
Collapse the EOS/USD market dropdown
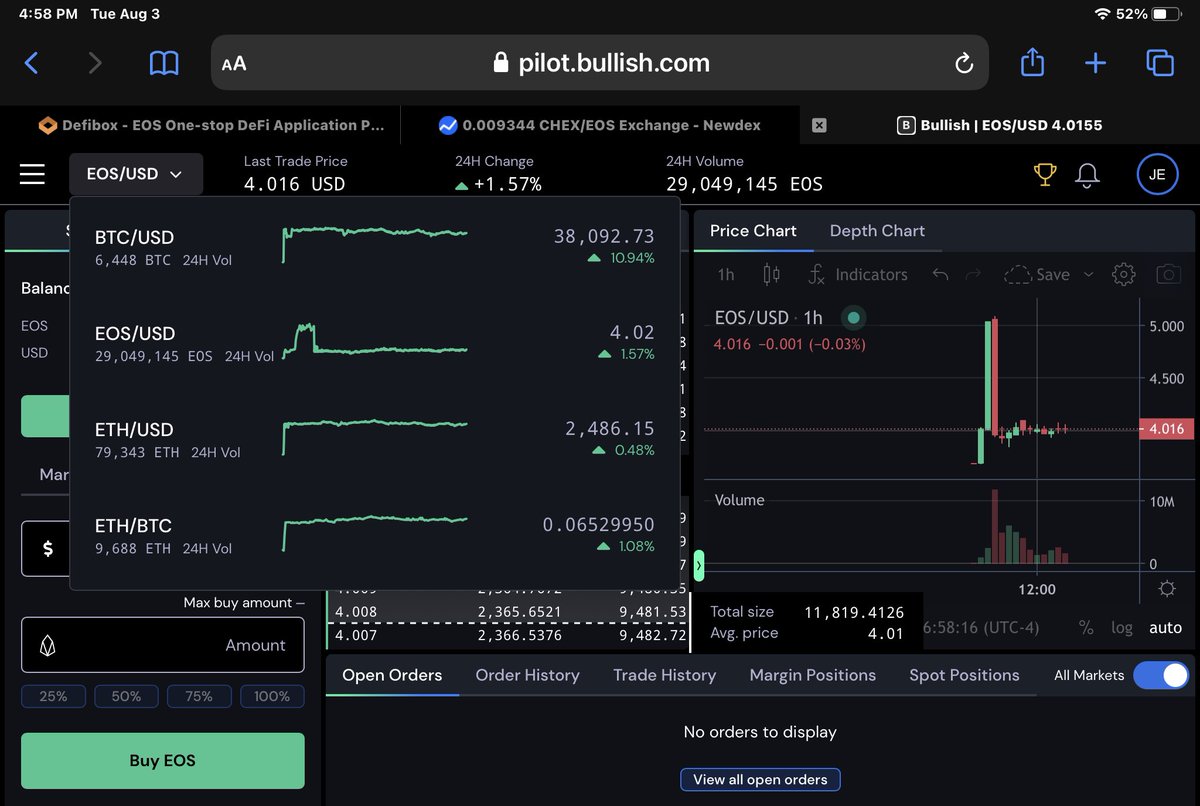136,174
